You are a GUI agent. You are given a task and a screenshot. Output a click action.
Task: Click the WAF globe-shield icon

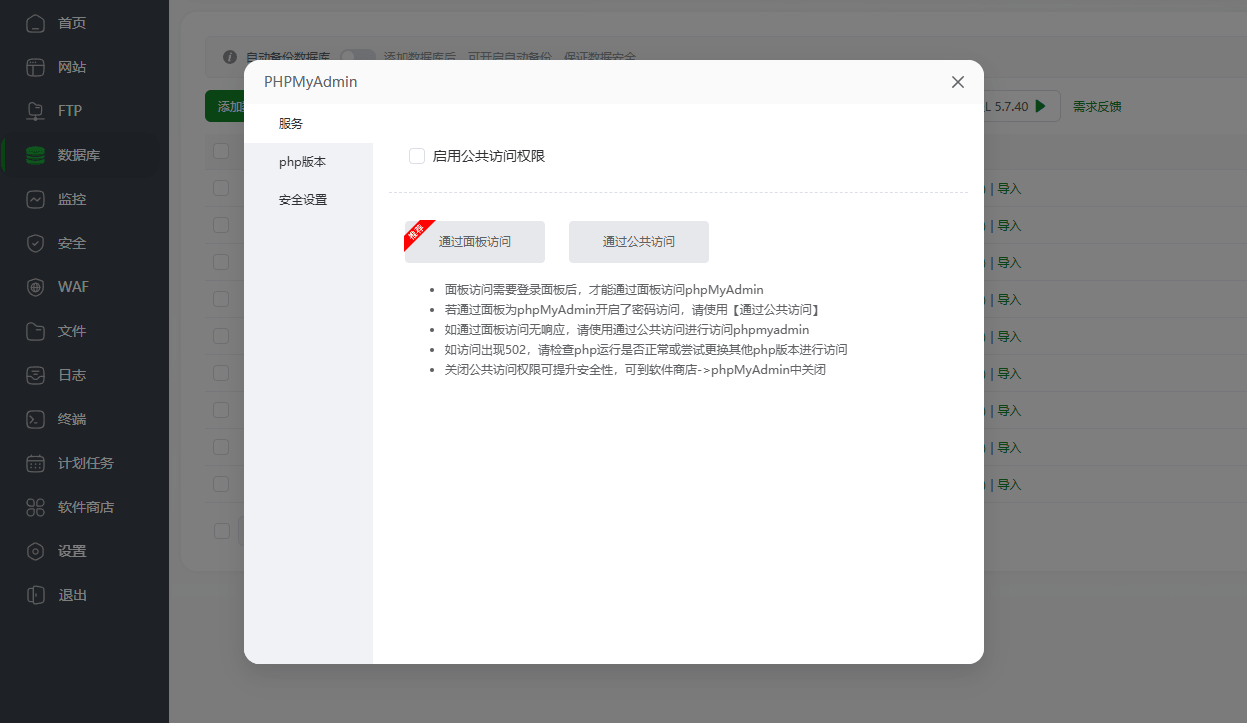pos(36,287)
